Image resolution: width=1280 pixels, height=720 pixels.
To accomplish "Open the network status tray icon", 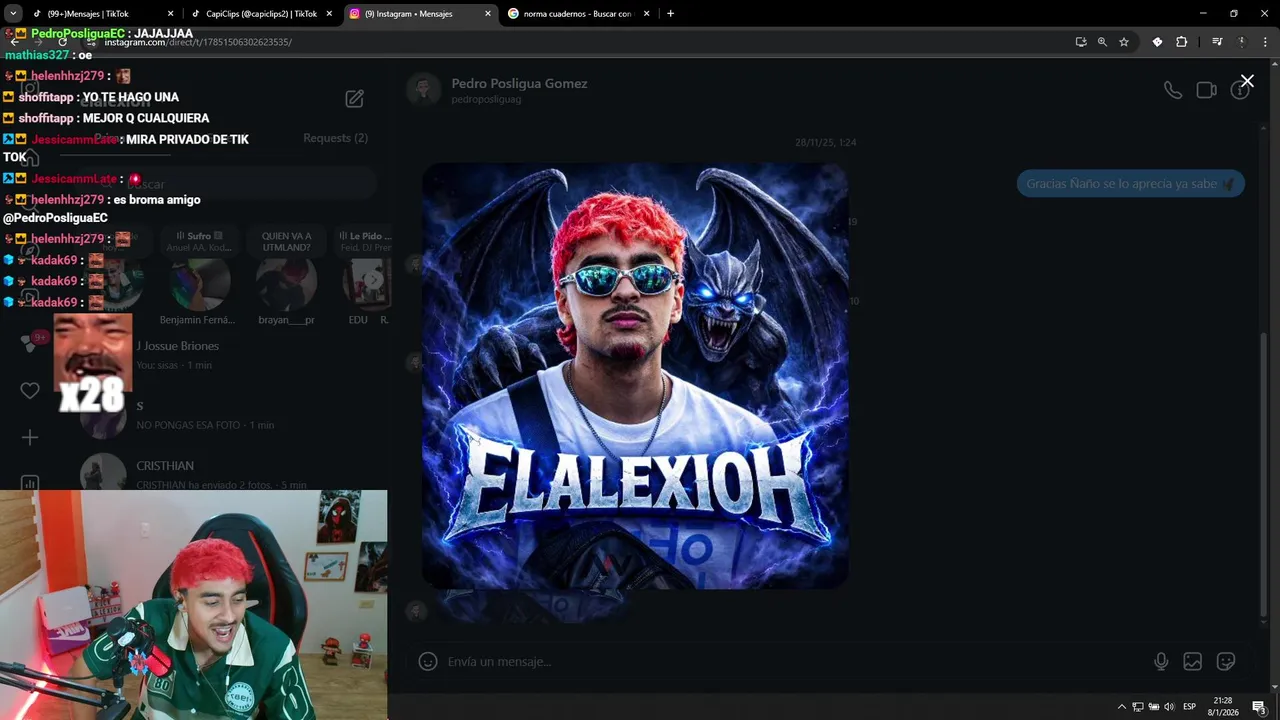I will point(1138,707).
